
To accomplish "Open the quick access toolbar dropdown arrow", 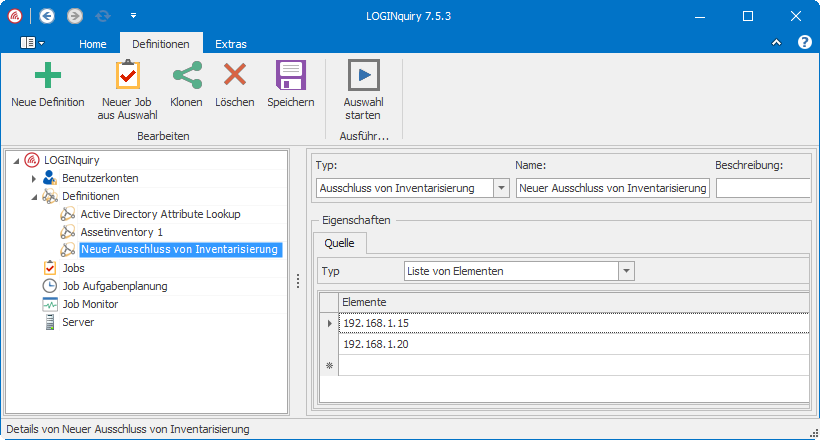I will pos(133,16).
